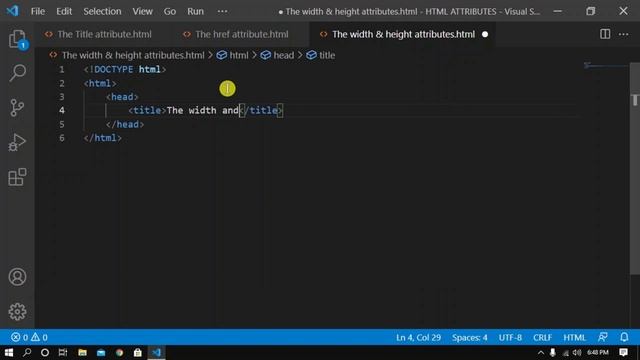The height and width of the screenshot is (360, 640).
Task: Expand the overflow menu ellipsis in menu bar
Action: pos(222,11)
